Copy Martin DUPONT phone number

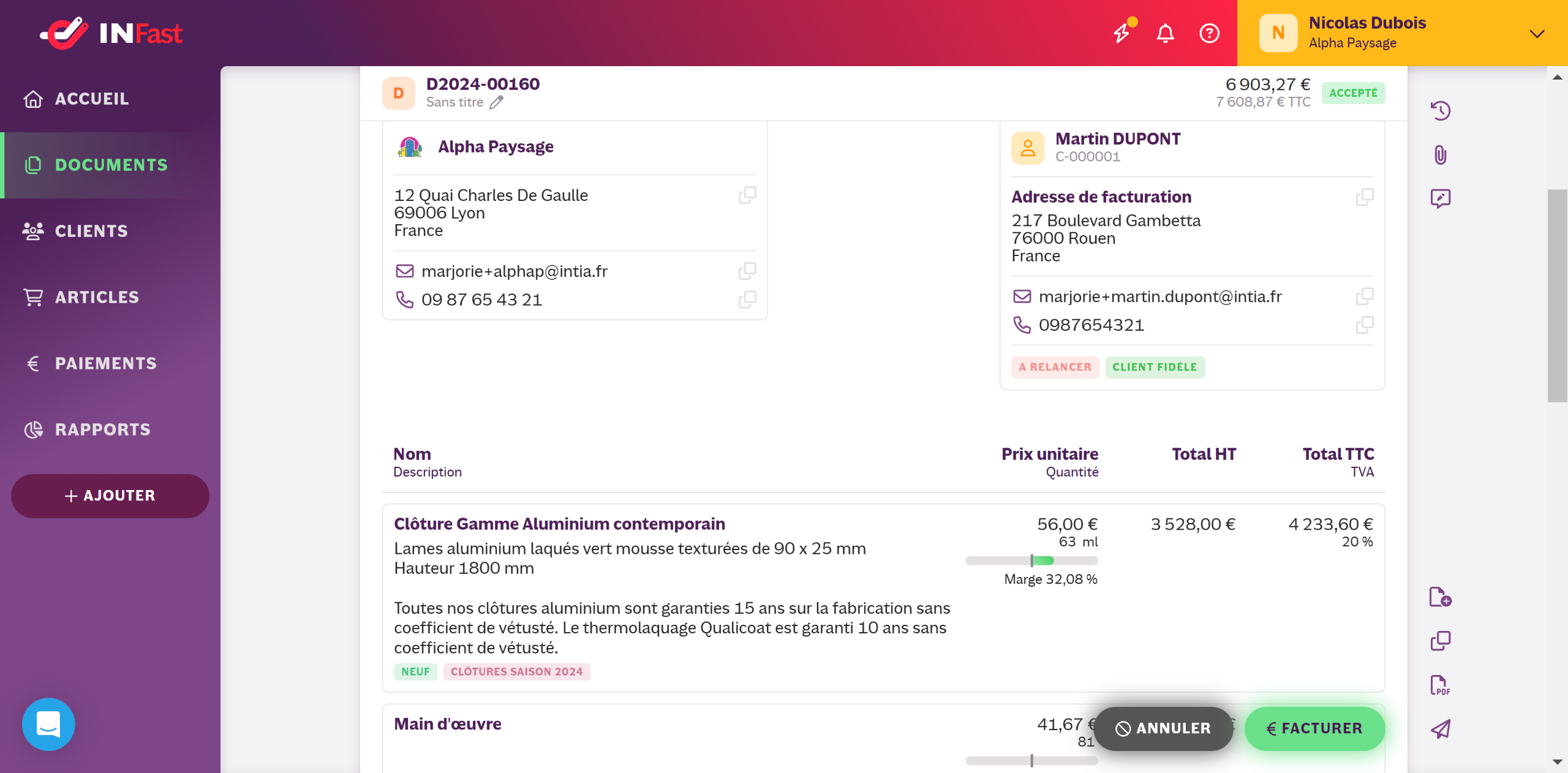click(1365, 325)
